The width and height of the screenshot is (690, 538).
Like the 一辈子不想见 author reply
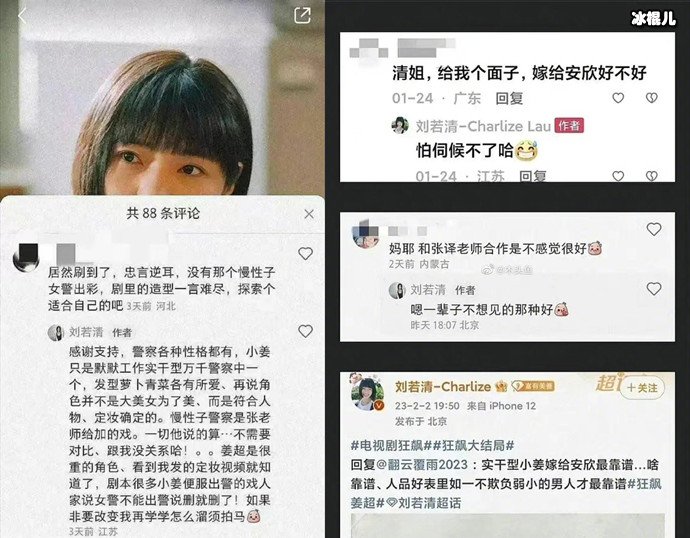point(654,289)
